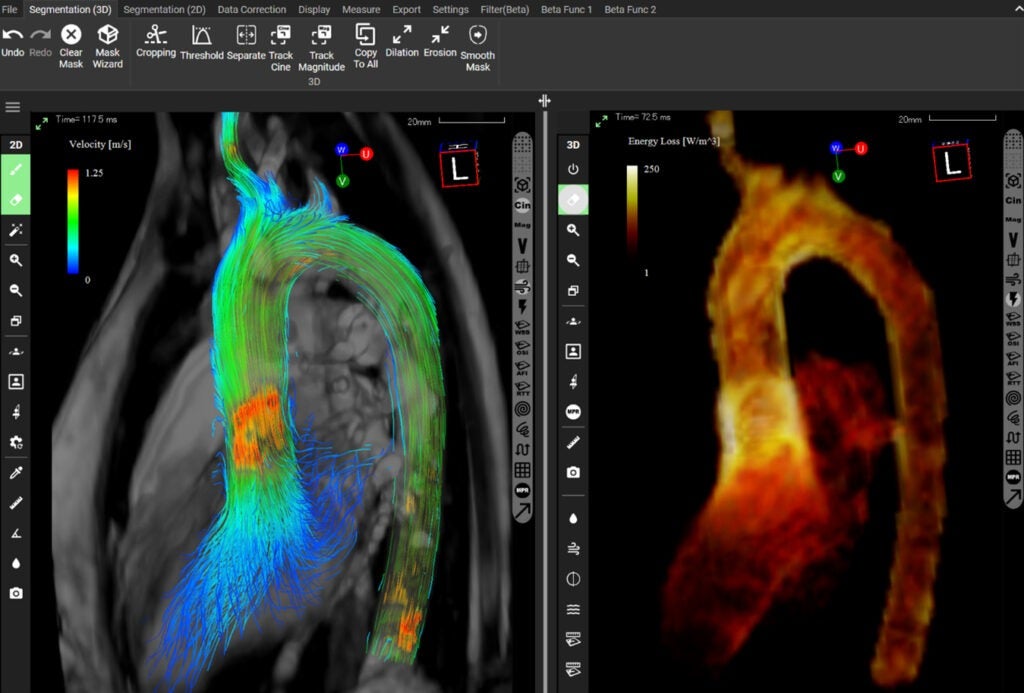Open the Data Correction tab

[251, 9]
